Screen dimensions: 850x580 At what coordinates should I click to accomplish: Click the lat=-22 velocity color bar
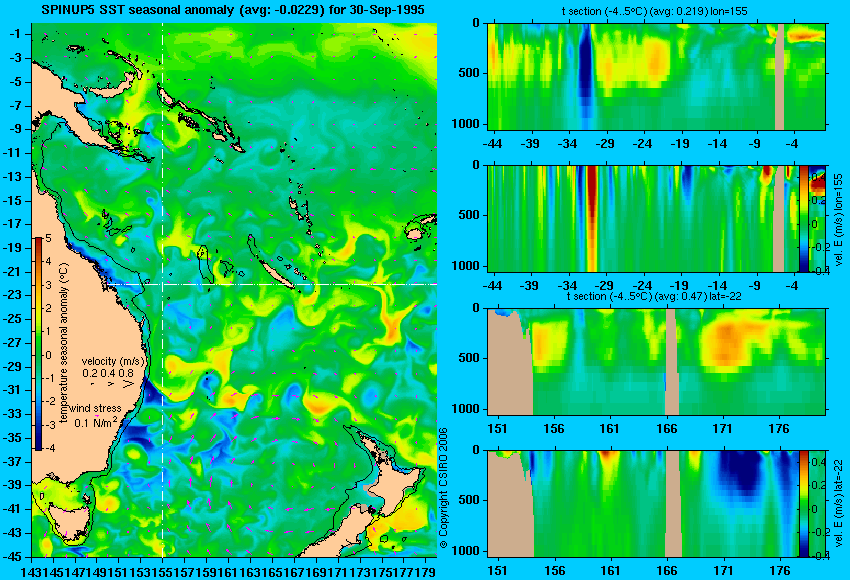click(803, 504)
